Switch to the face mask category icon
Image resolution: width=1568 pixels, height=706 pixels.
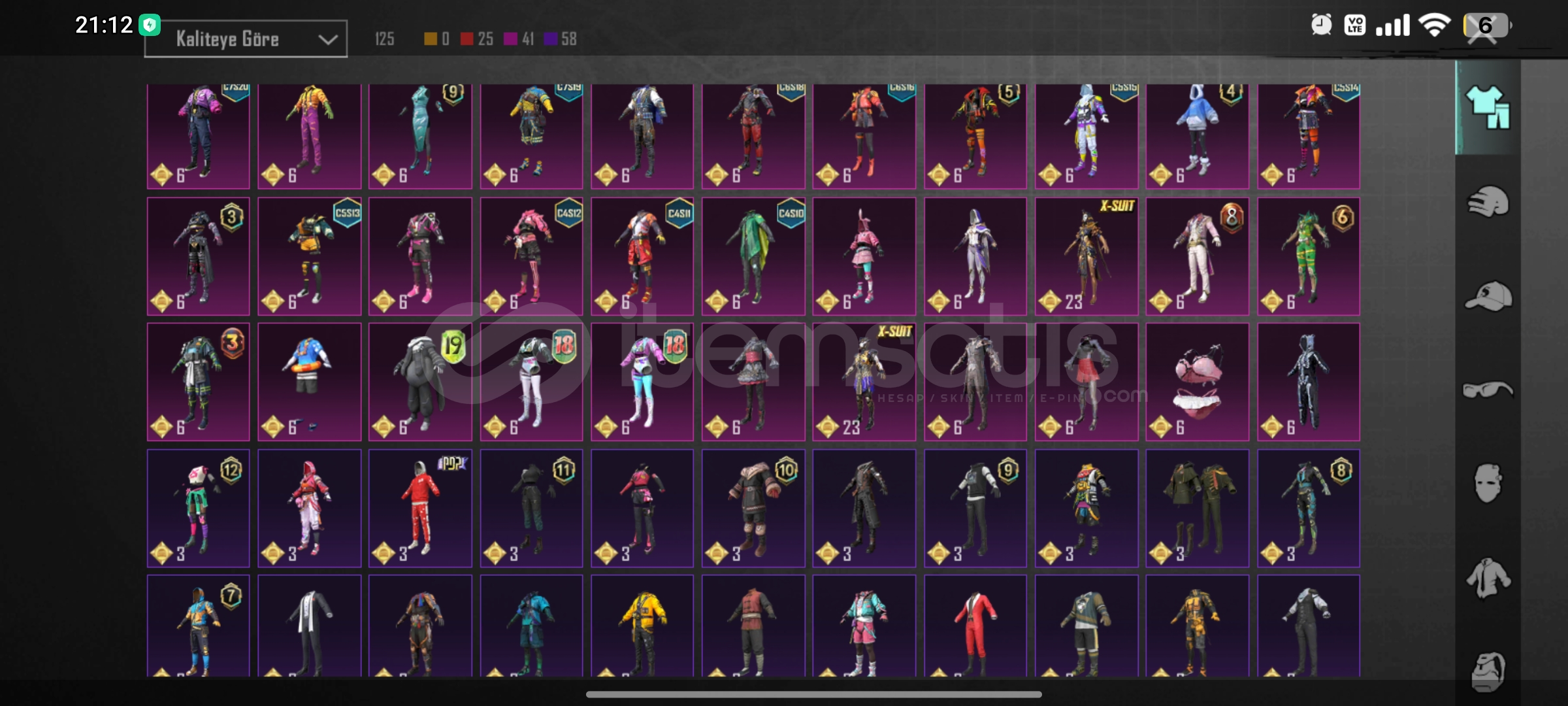point(1488,483)
